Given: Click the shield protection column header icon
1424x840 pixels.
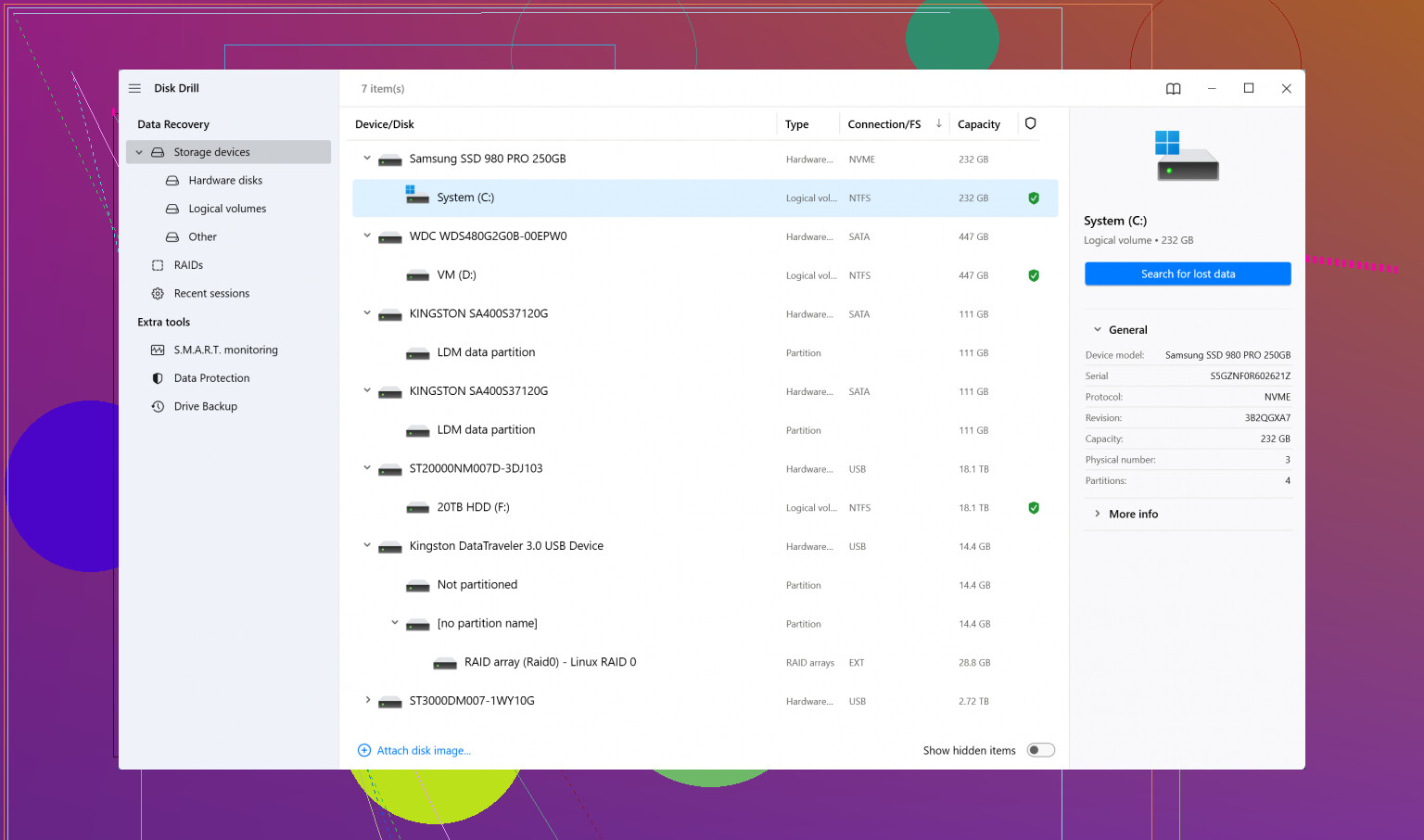Looking at the screenshot, I should point(1030,123).
